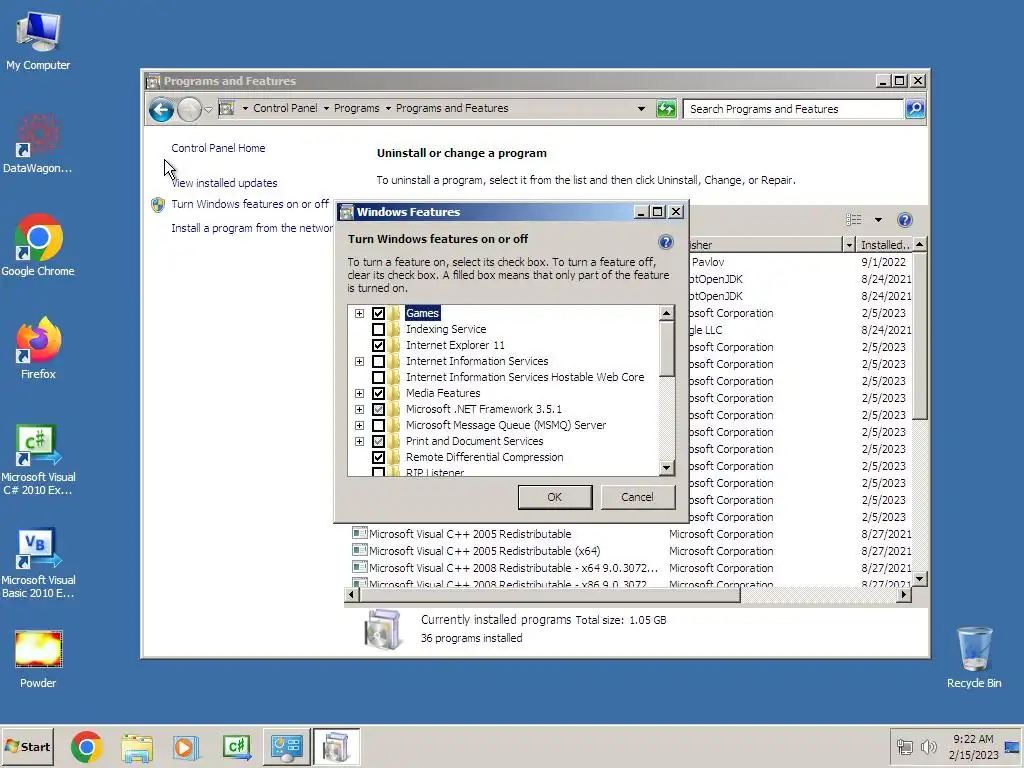
Task: Open DataWagon desktop shortcut
Action: [x=37, y=144]
